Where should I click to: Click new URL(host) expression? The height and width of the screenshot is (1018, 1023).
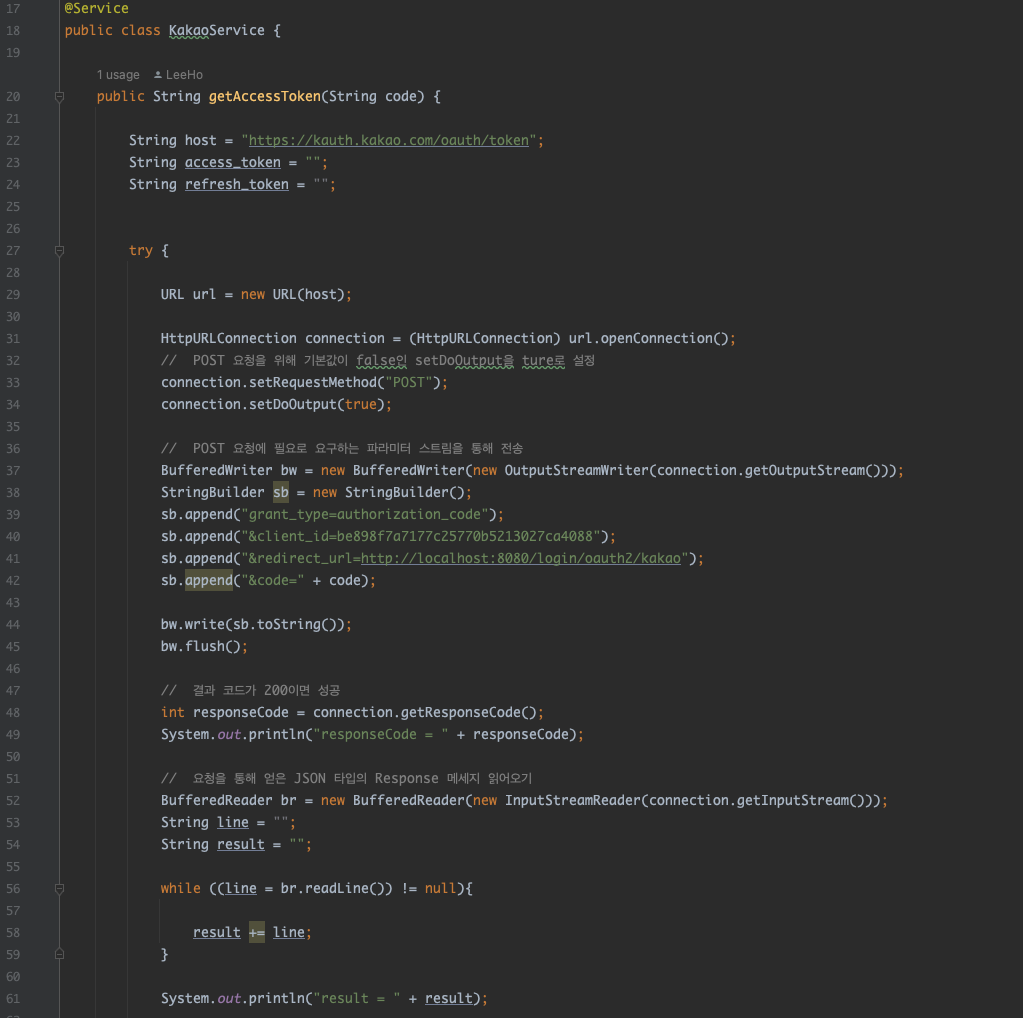coord(292,294)
